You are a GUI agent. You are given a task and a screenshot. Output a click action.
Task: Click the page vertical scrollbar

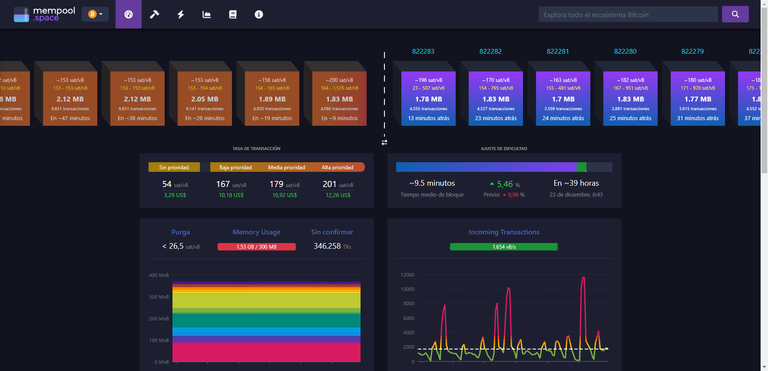[764, 185]
